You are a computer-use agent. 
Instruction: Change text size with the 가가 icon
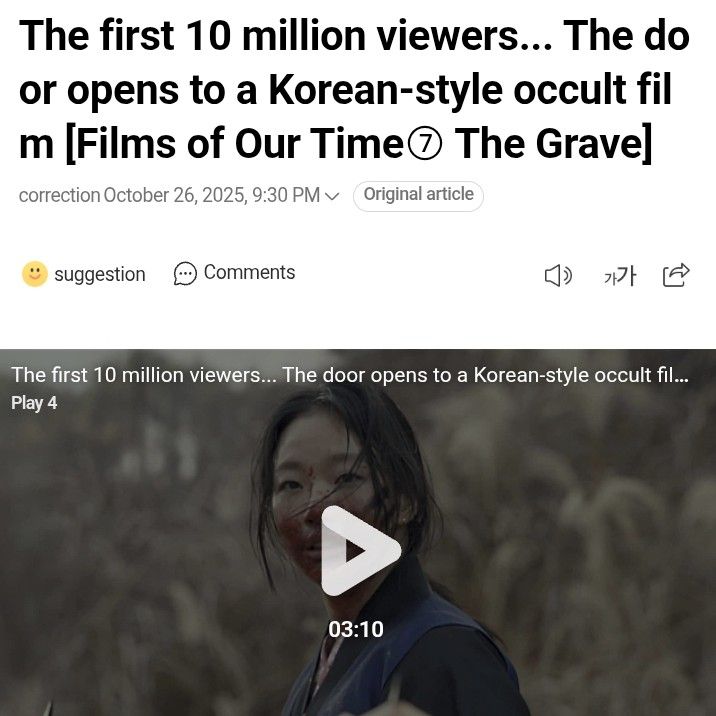tap(619, 276)
